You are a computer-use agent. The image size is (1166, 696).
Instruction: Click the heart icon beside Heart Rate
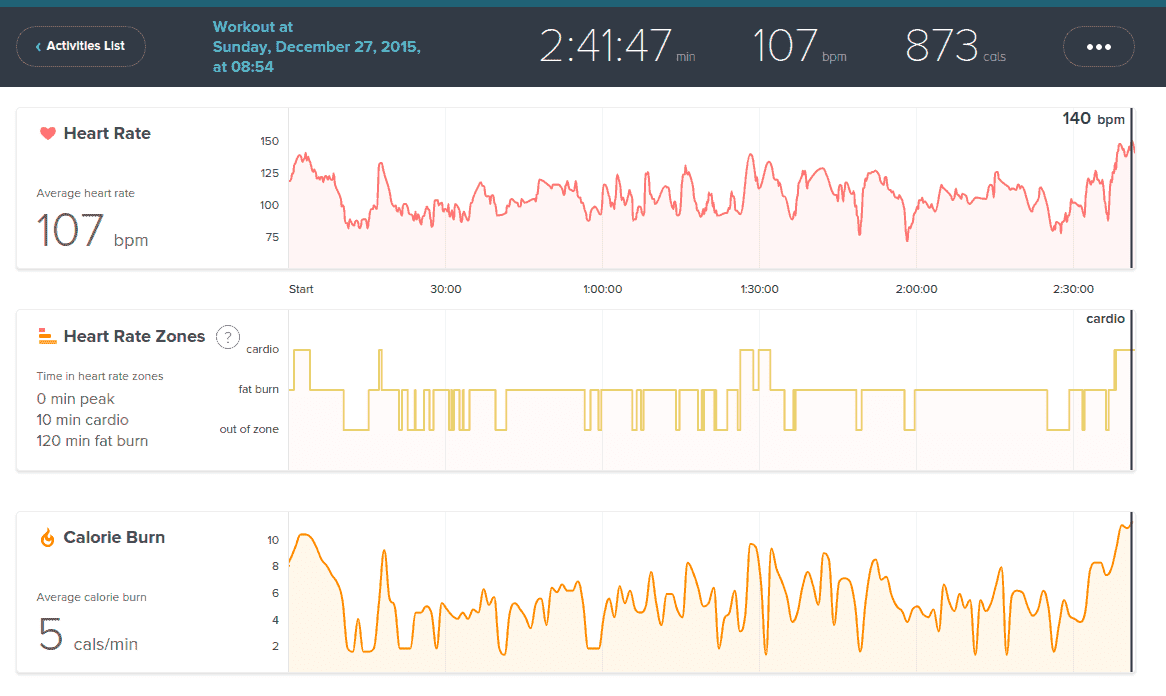point(47,133)
